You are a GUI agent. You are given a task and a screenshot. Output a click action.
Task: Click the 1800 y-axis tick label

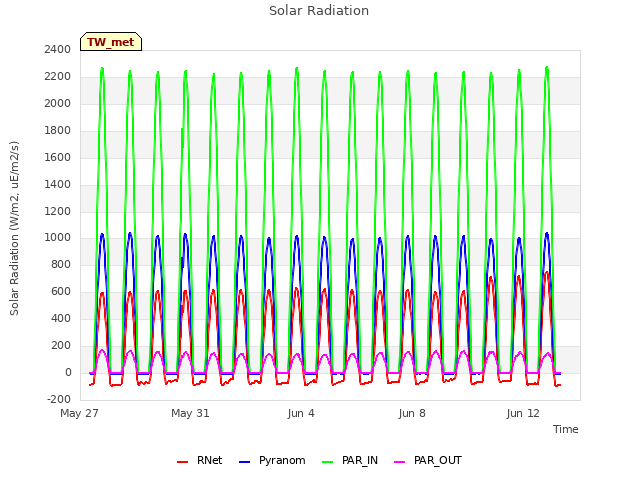tap(58, 130)
